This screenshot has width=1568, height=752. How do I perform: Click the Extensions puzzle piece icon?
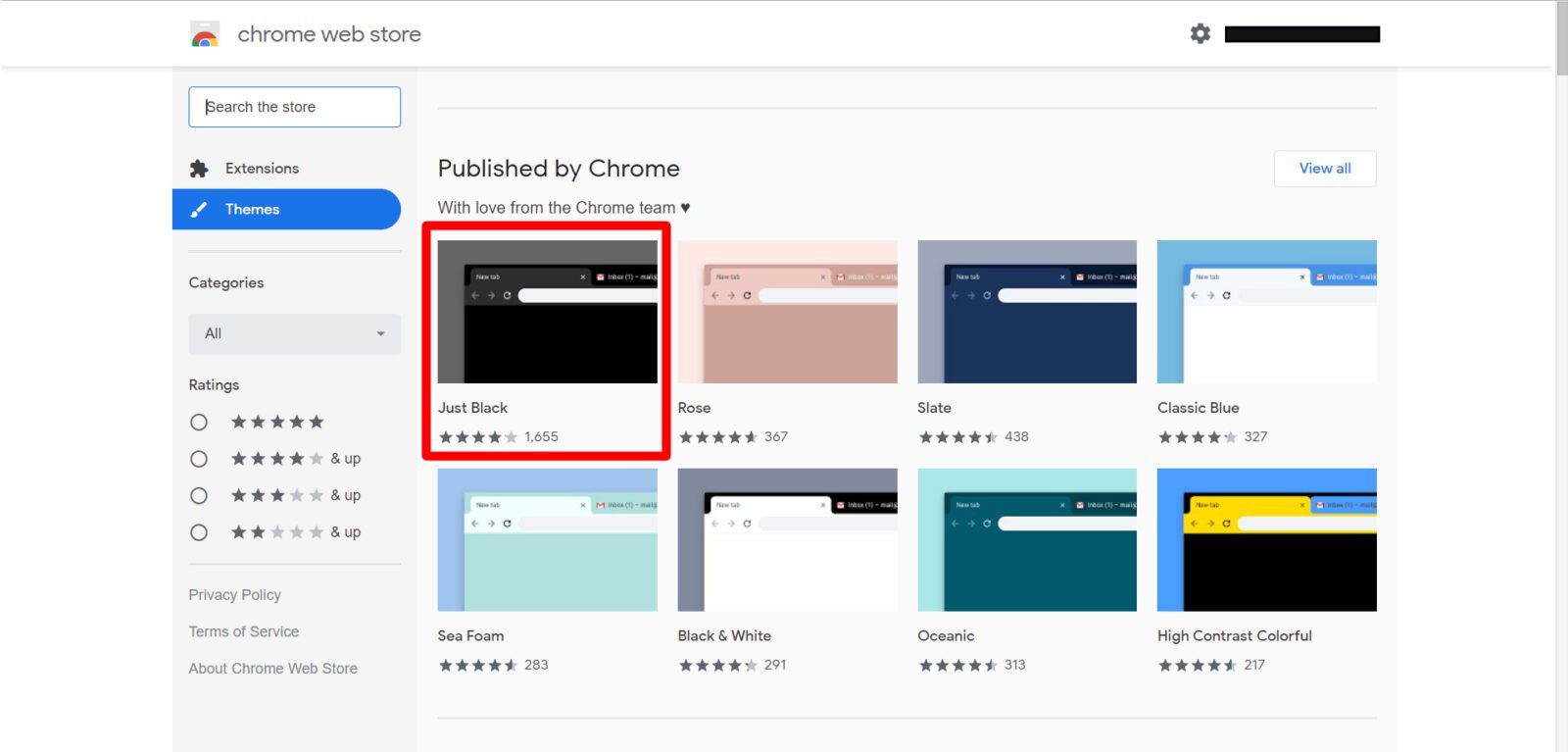[x=199, y=169]
